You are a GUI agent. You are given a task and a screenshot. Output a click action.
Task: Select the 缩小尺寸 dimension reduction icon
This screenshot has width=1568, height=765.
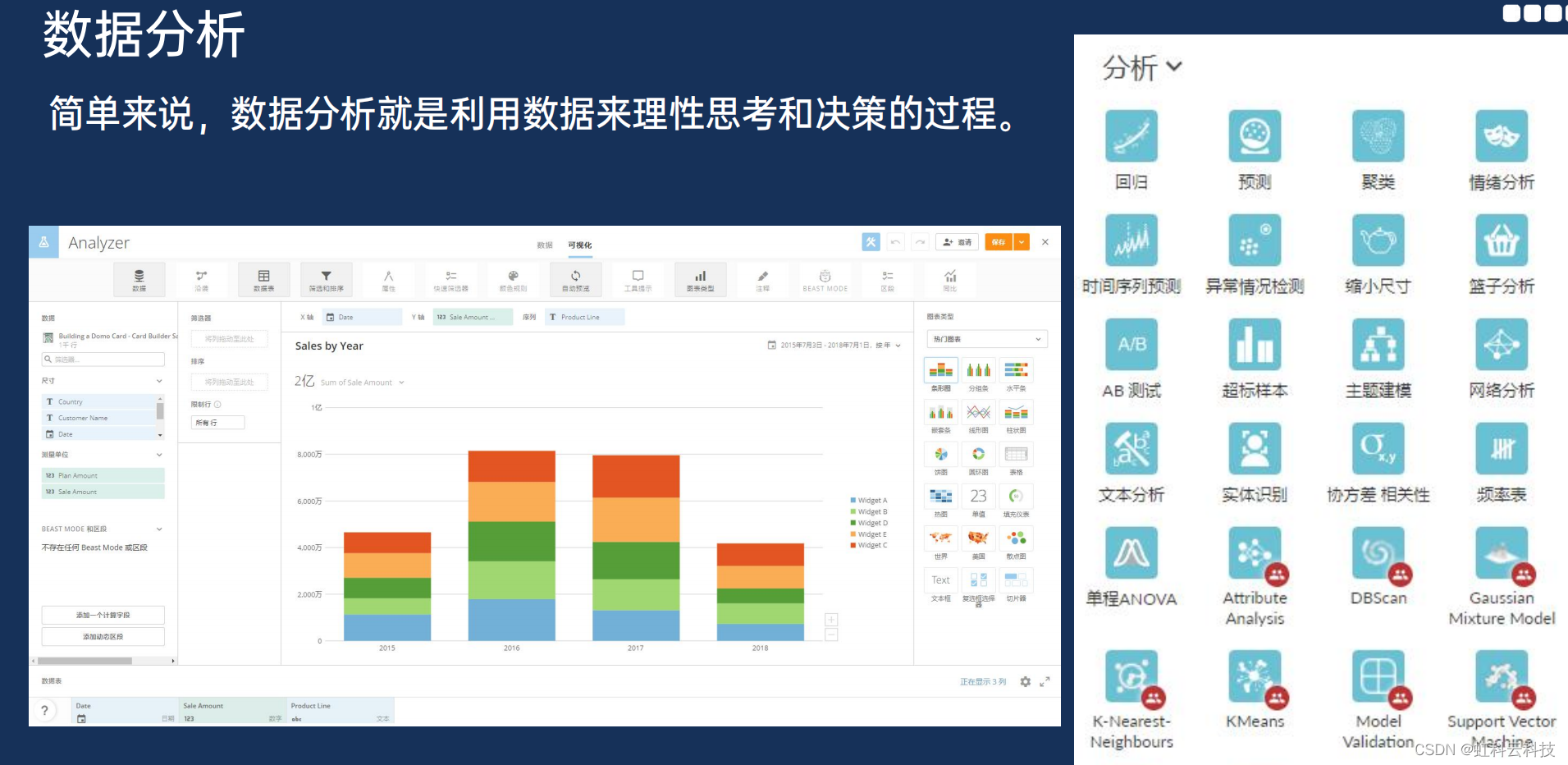point(1378,240)
